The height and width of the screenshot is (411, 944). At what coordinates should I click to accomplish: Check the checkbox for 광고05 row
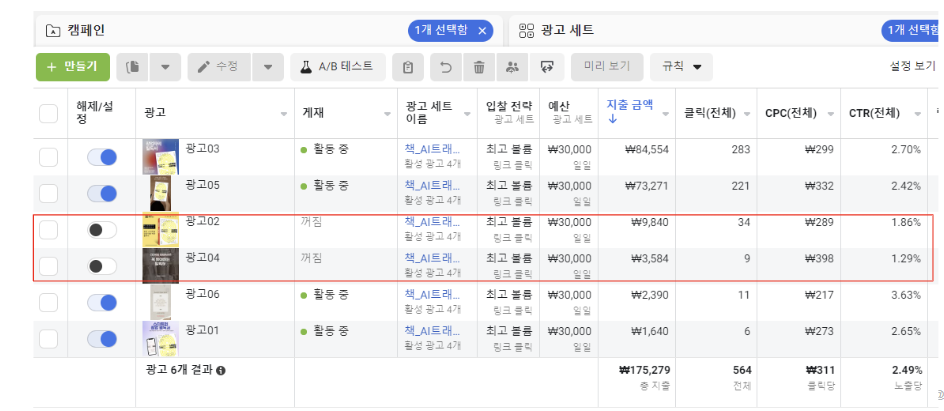[48, 194]
